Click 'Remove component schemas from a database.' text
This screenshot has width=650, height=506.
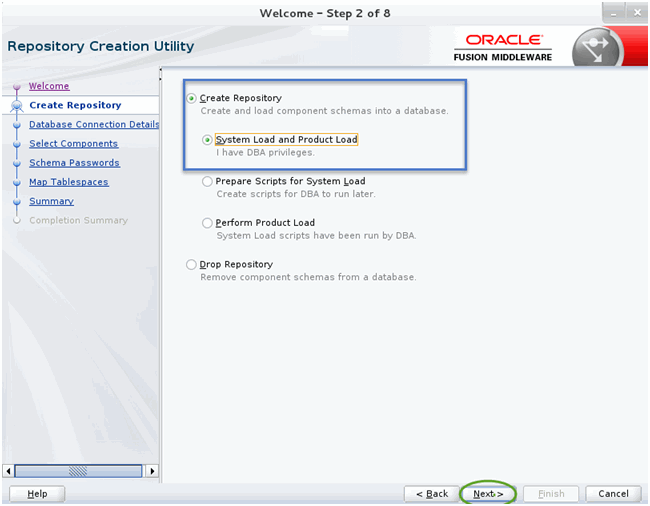point(308,277)
